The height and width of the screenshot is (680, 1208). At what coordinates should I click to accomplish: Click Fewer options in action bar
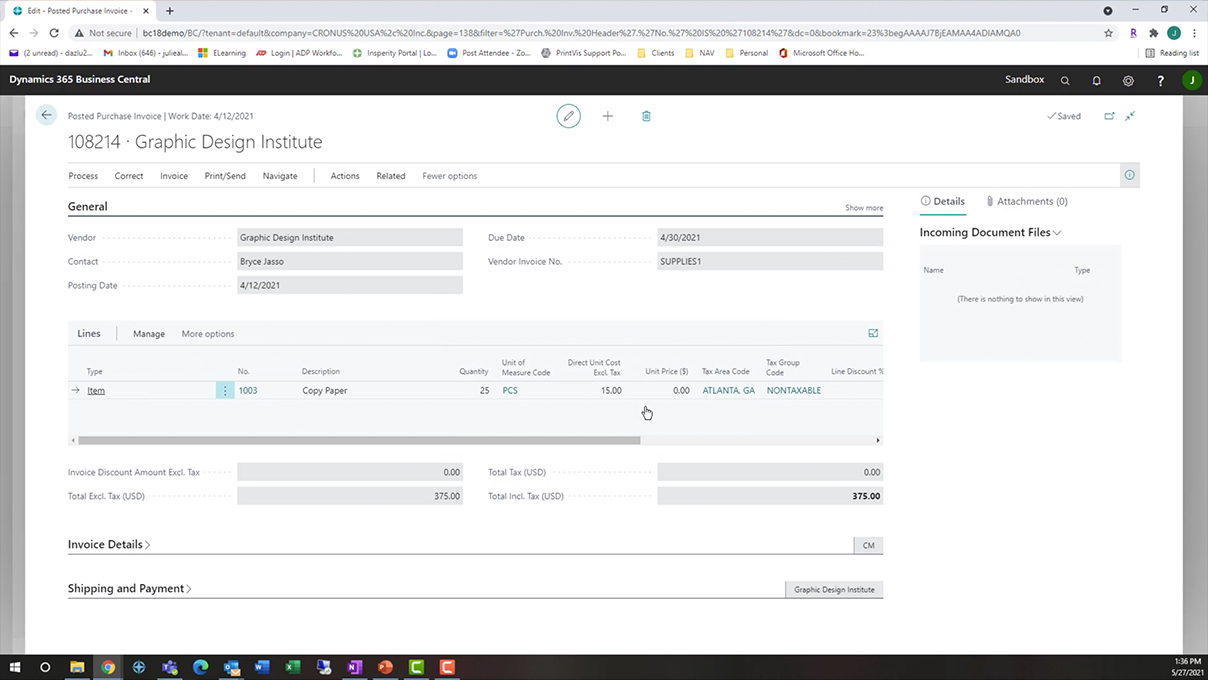(x=450, y=176)
